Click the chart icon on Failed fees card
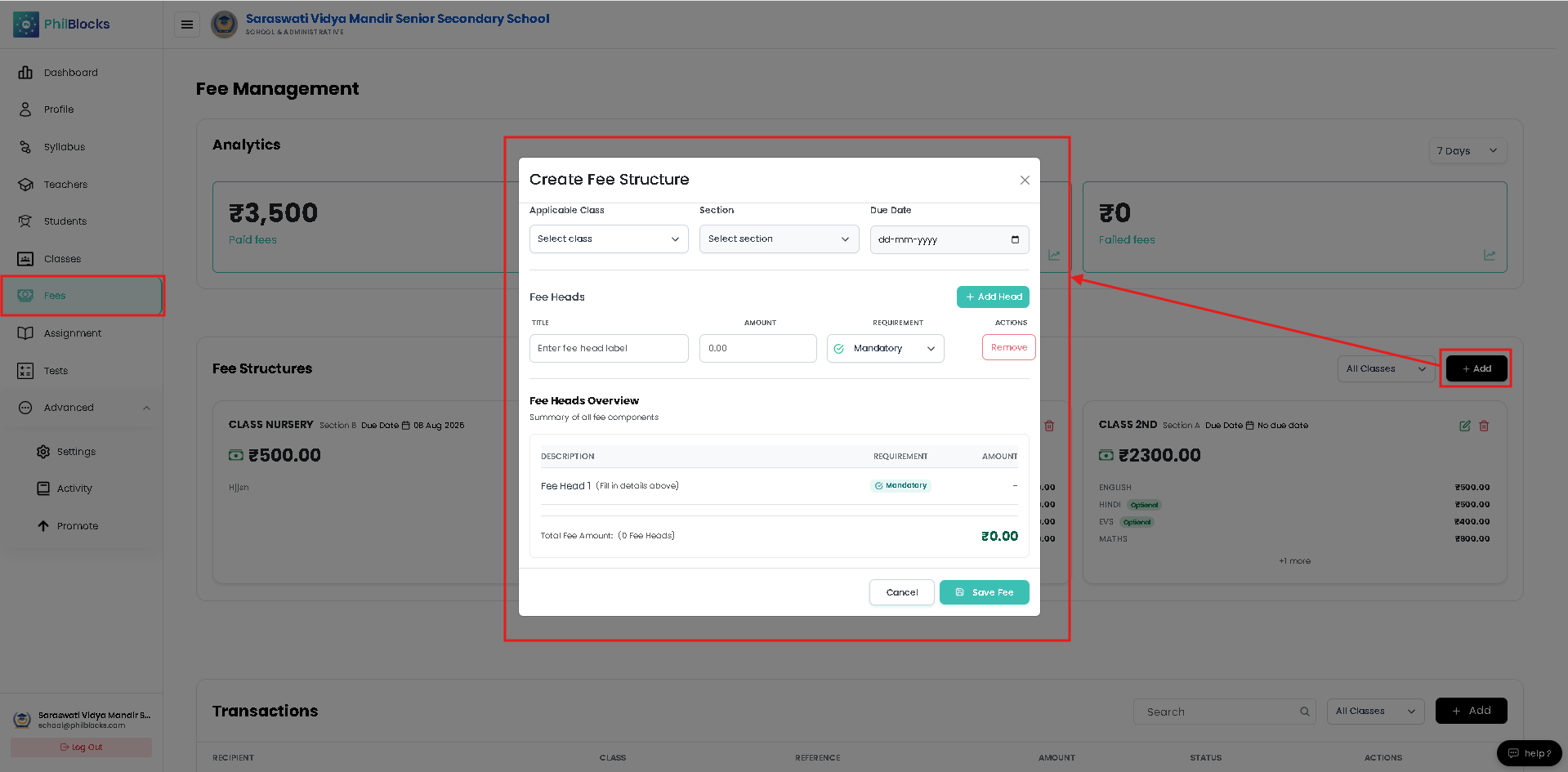The width and height of the screenshot is (1568, 772). click(1490, 256)
